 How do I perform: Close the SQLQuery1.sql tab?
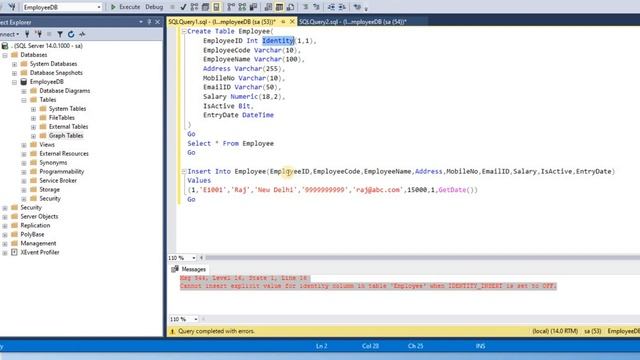(292, 22)
